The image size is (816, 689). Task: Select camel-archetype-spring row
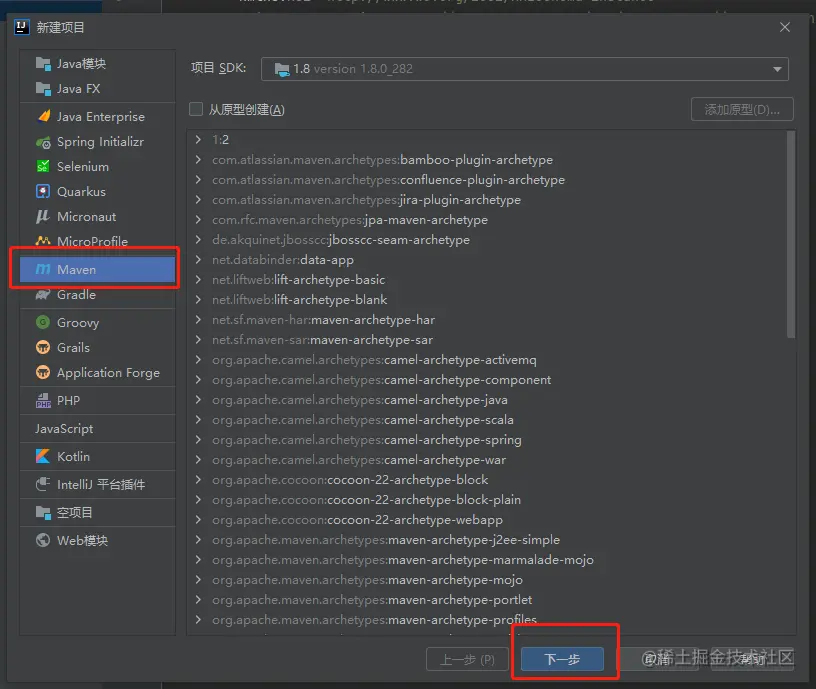pyautogui.click(x=487, y=440)
